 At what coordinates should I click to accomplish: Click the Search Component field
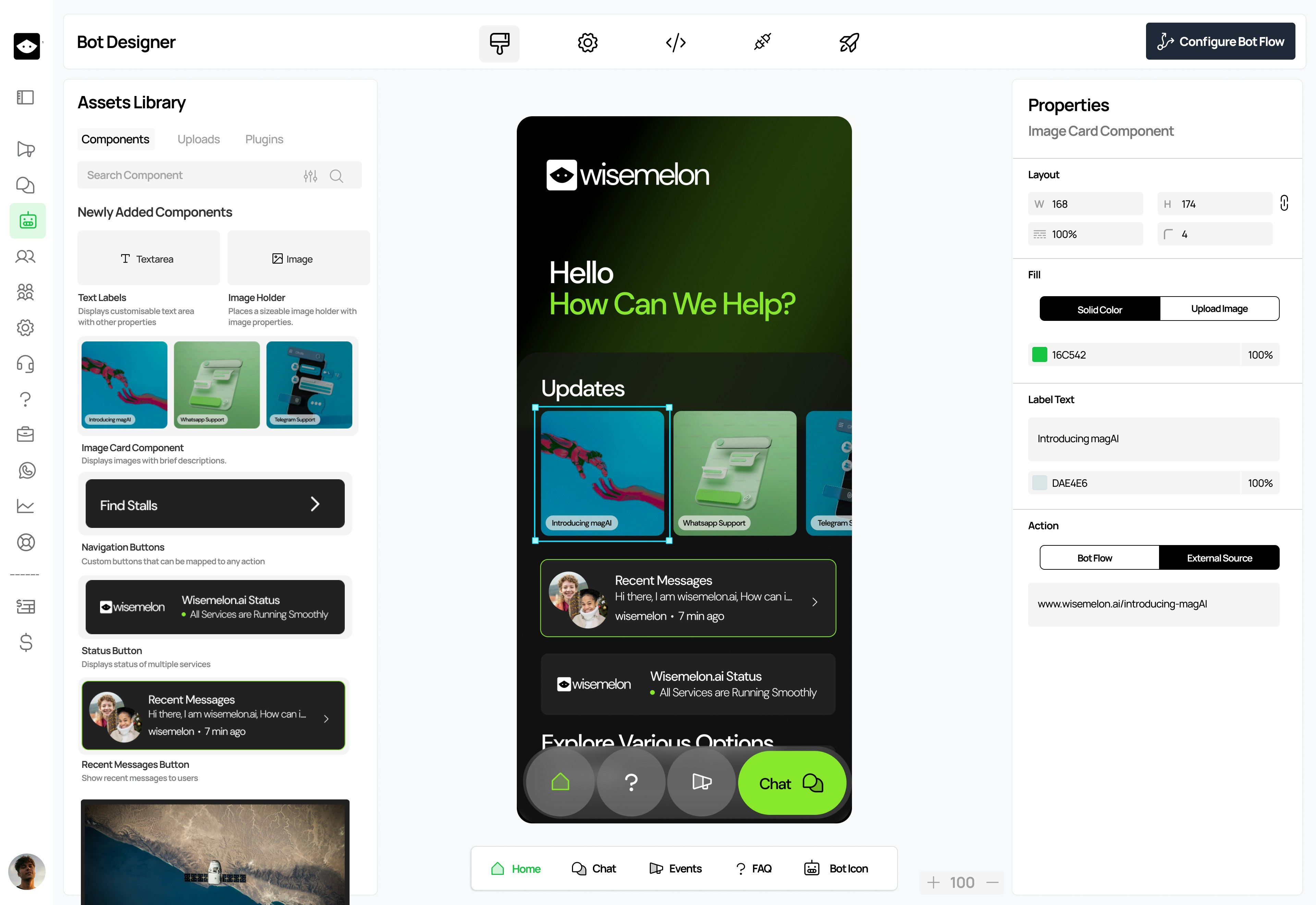[219, 175]
